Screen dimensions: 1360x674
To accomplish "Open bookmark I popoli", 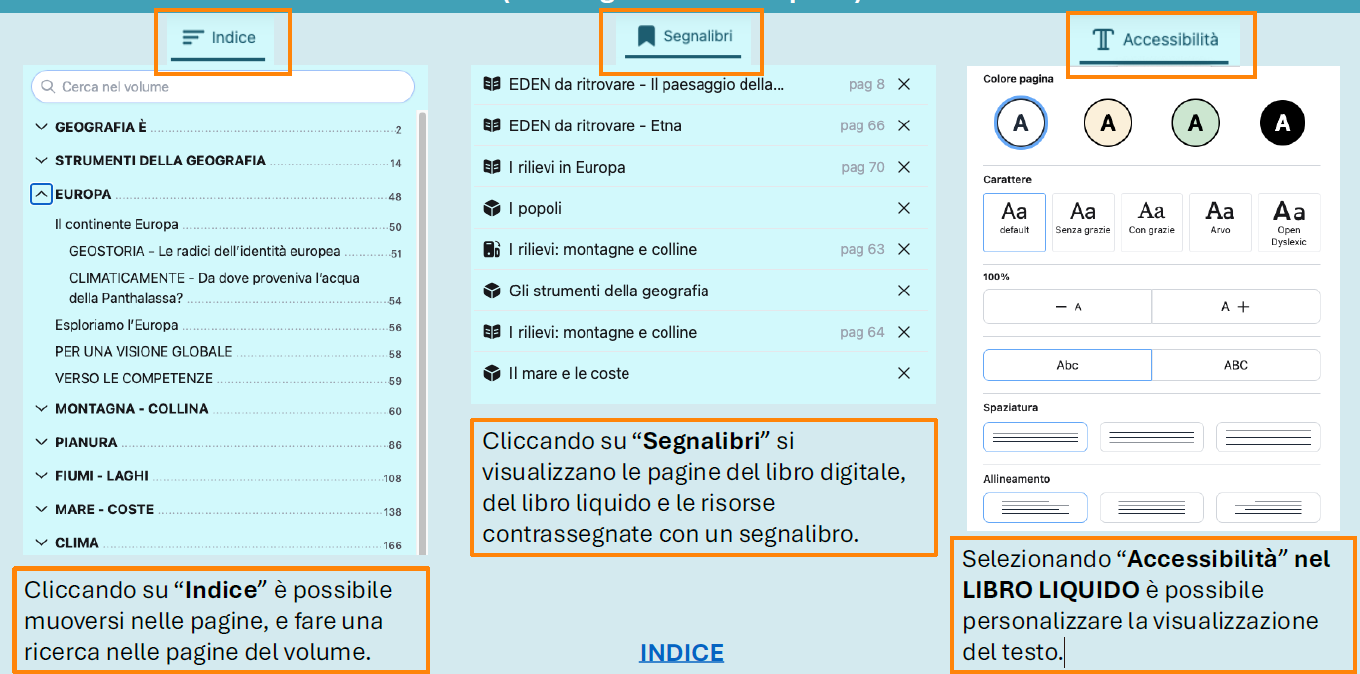I will click(x=535, y=208).
